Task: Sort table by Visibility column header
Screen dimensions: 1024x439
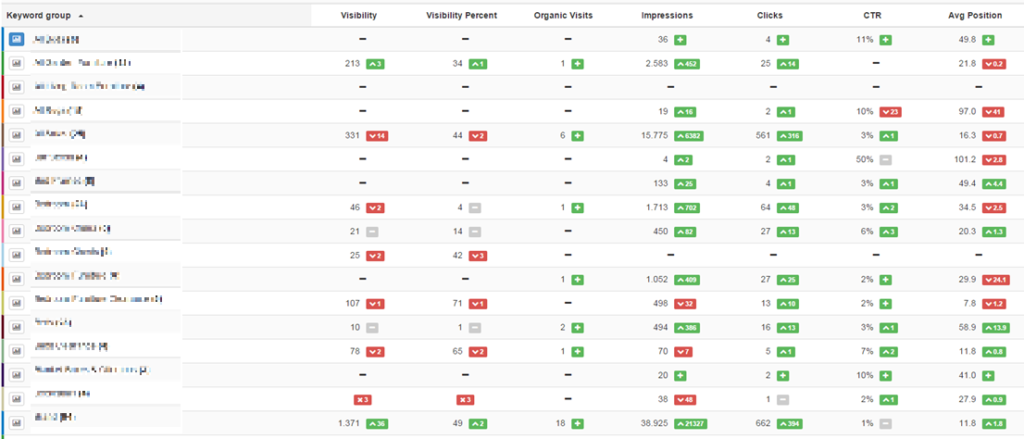Action: [x=359, y=16]
